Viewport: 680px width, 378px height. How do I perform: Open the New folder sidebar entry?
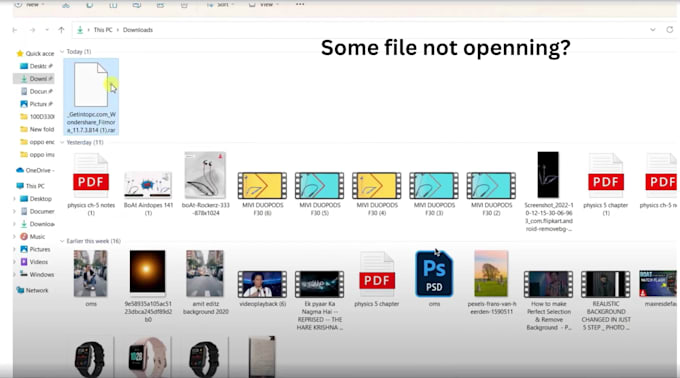(37, 129)
